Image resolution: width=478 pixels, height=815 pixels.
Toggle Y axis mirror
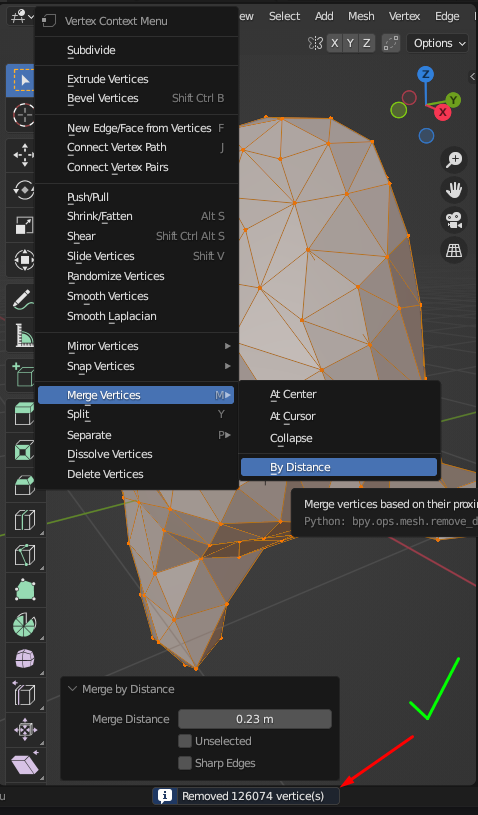coord(351,43)
